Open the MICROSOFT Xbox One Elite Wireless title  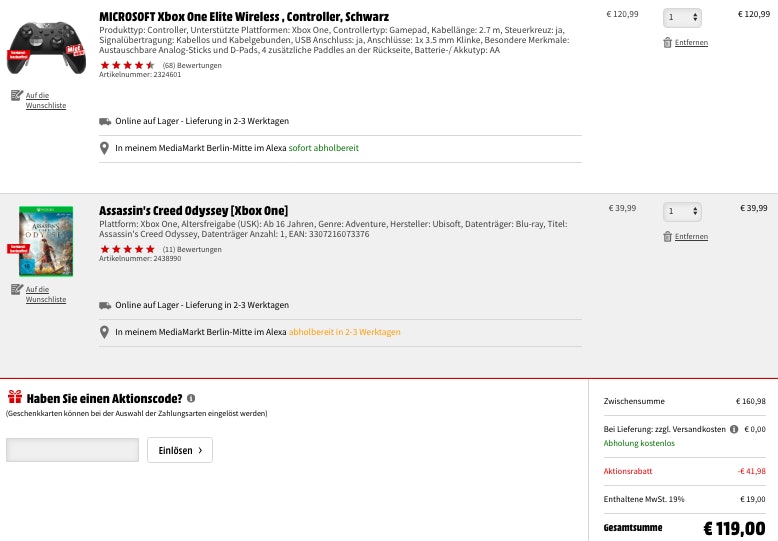tap(244, 16)
